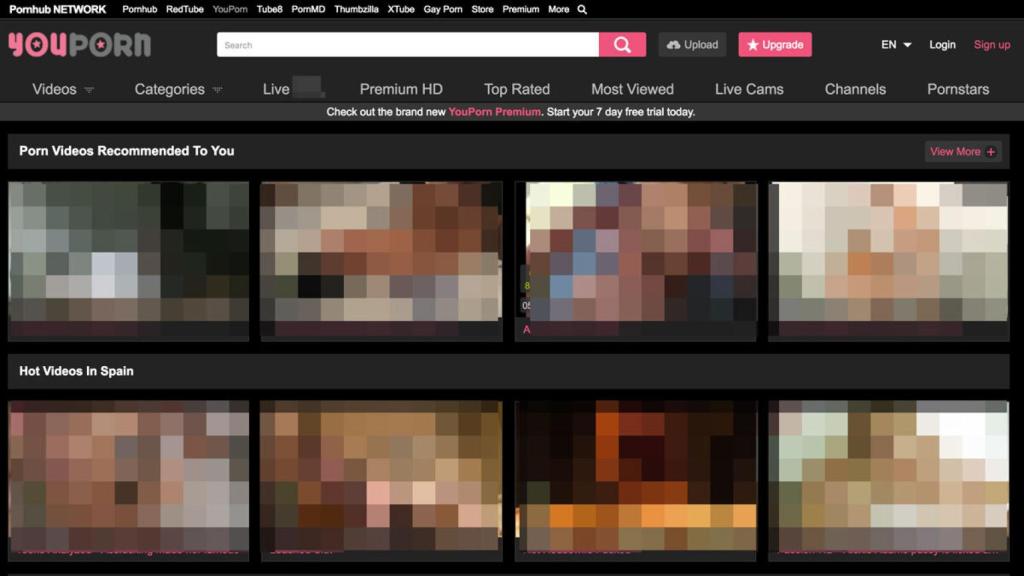Open the Videos dropdown menu
1024x576 pixels.
pos(53,89)
